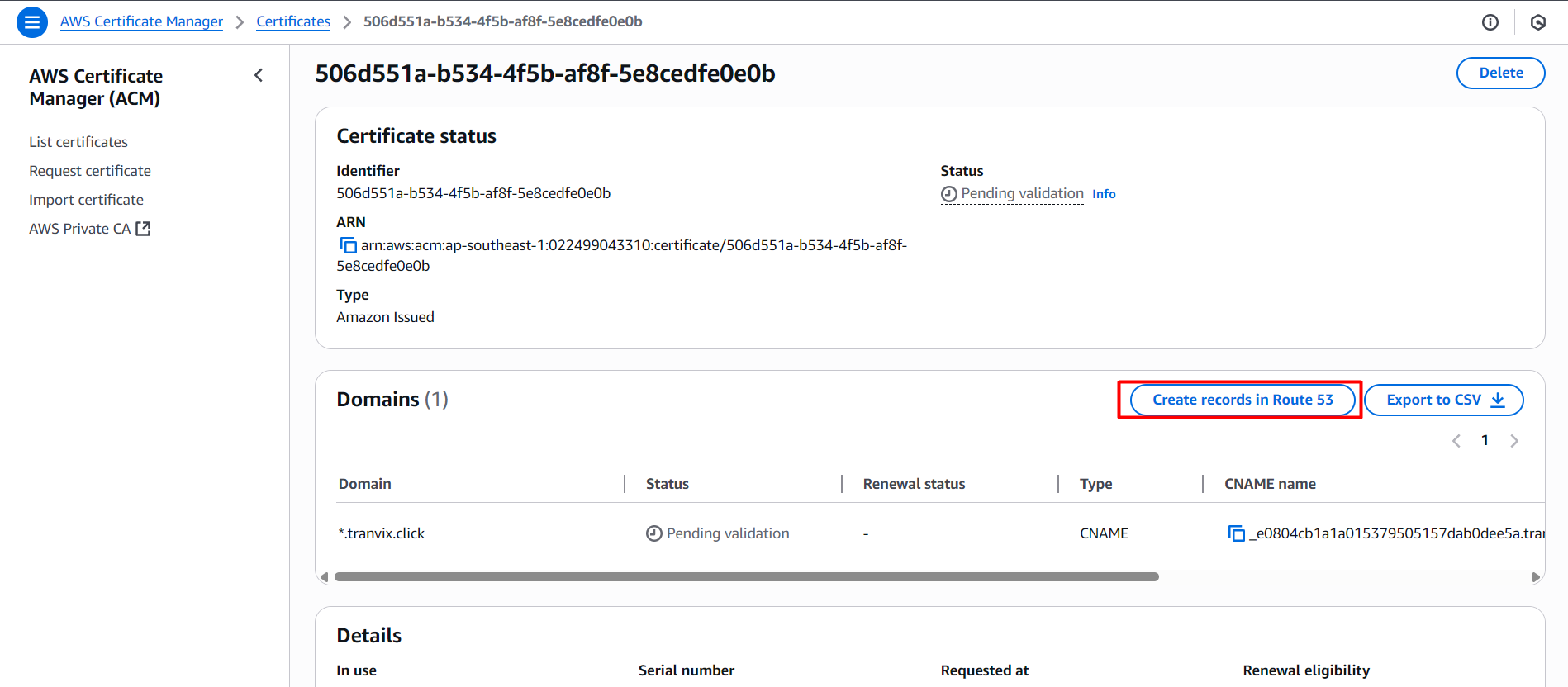Click Create records in Route 53
Screen dimensions: 1568x687
pos(1242,400)
